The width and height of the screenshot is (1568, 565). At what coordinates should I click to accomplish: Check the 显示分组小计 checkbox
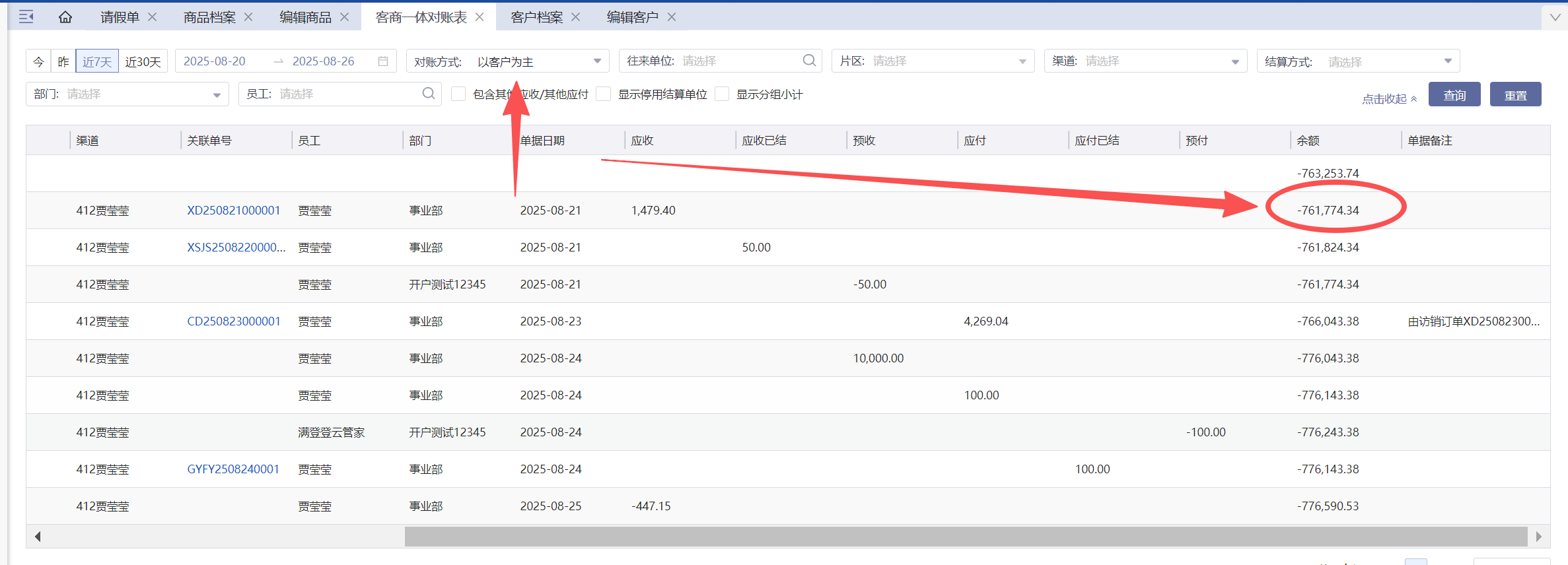point(723,94)
